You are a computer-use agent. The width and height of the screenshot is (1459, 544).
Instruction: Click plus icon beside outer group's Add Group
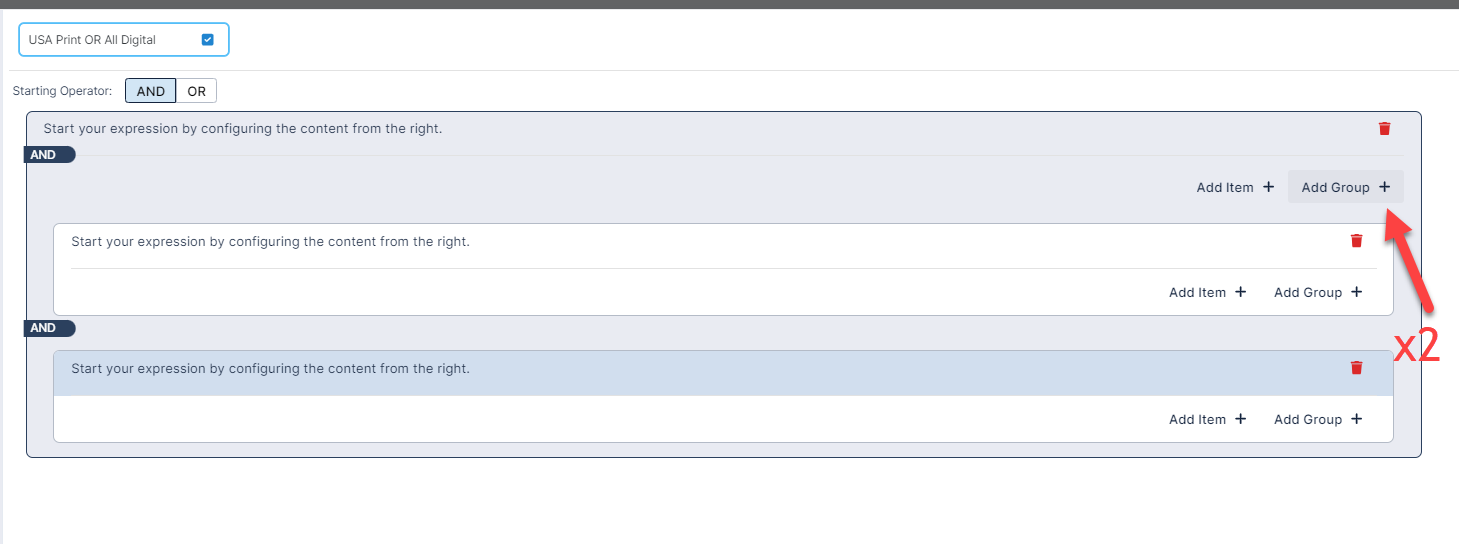coord(1384,187)
